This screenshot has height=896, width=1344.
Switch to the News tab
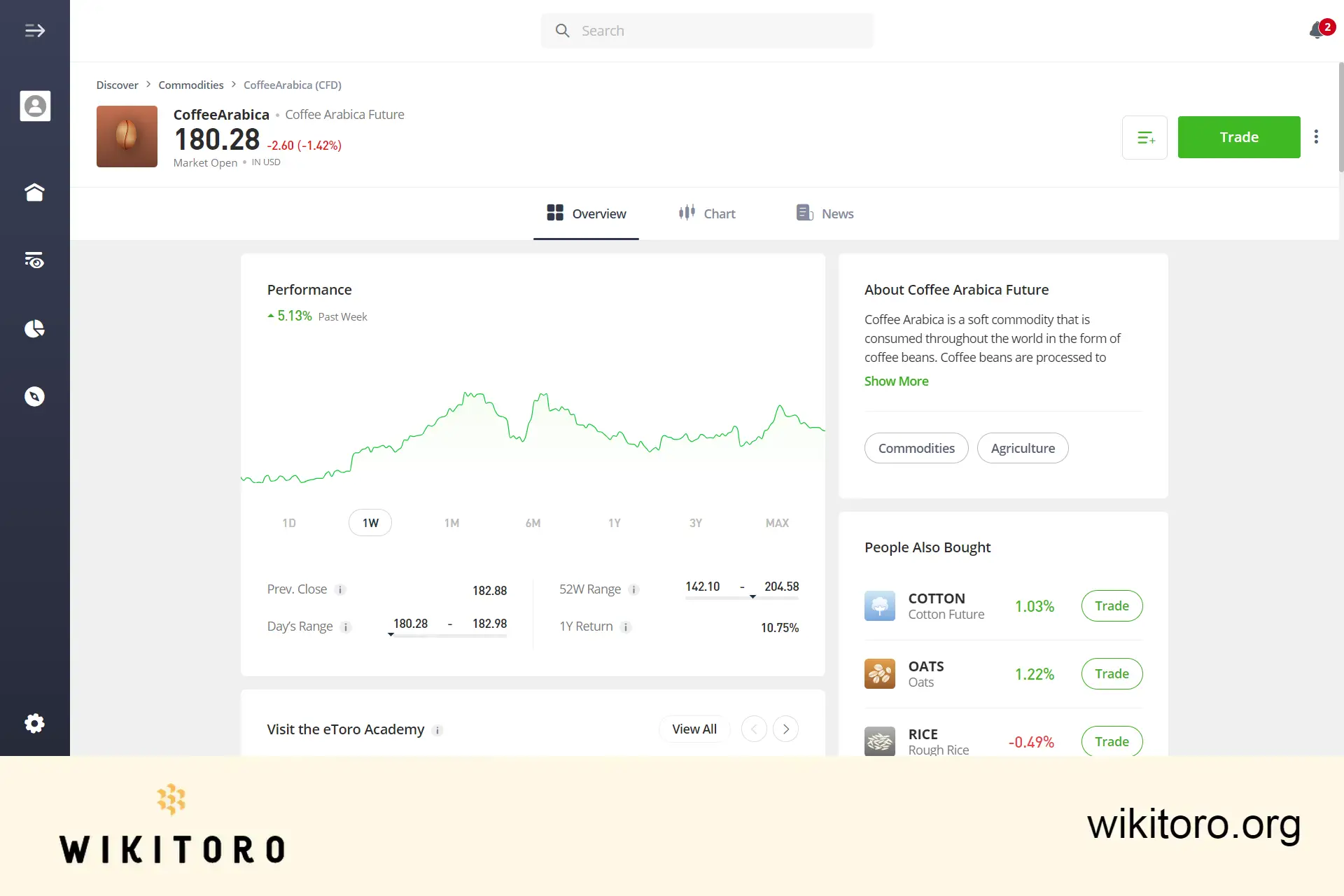tap(824, 213)
